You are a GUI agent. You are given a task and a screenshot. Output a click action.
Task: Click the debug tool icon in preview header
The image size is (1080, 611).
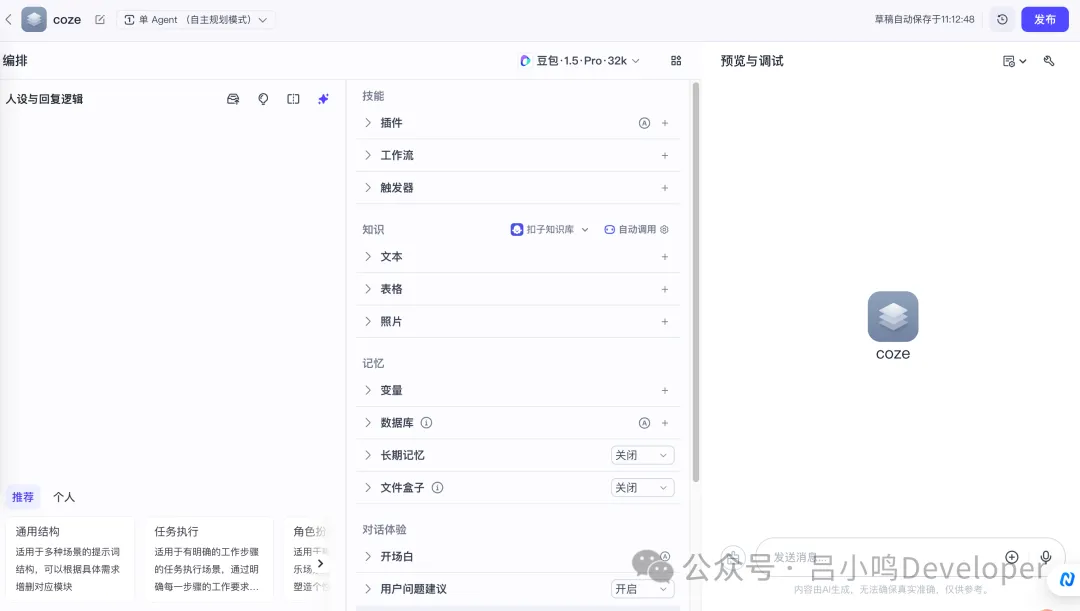[1049, 61]
